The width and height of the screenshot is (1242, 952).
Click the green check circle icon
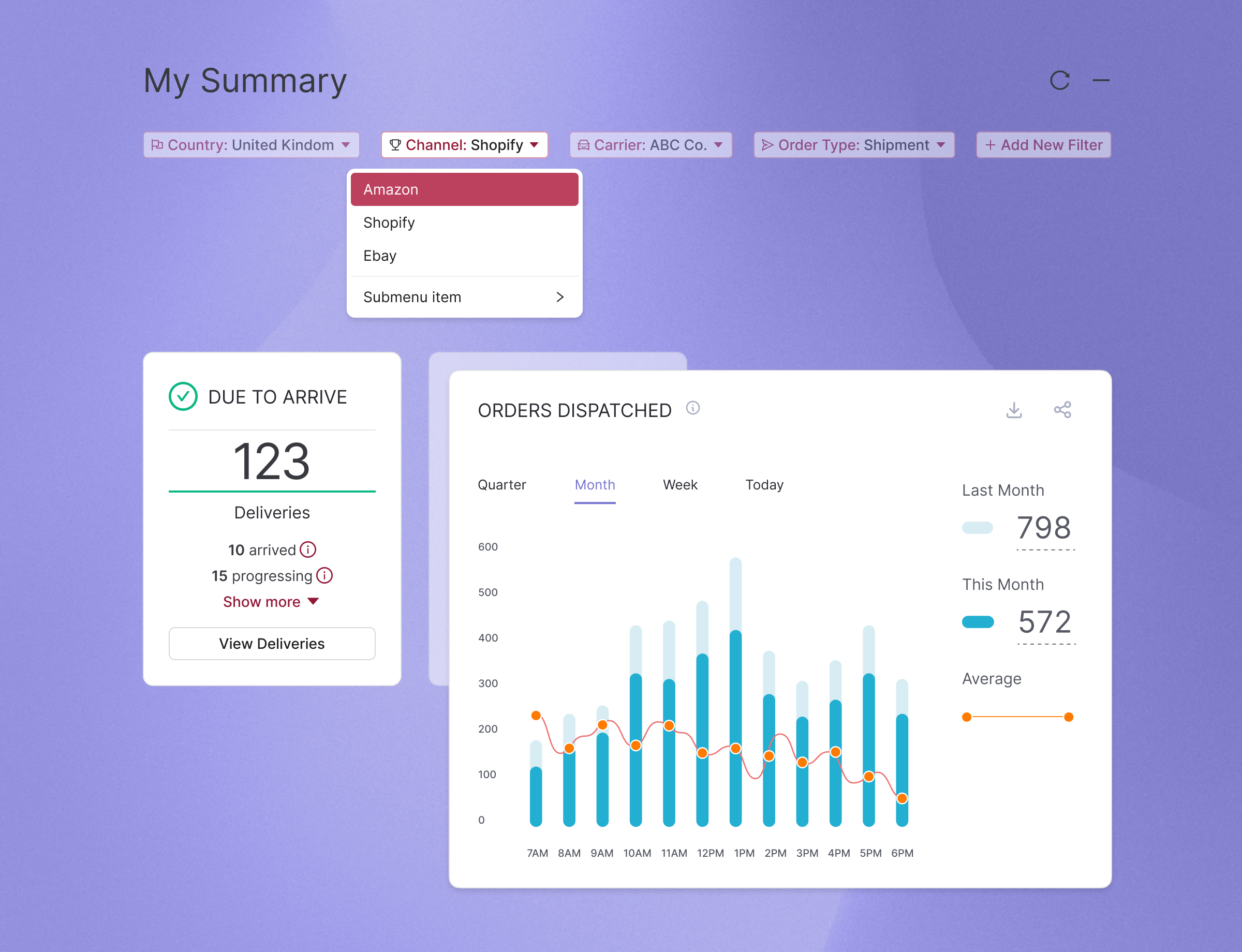(183, 397)
